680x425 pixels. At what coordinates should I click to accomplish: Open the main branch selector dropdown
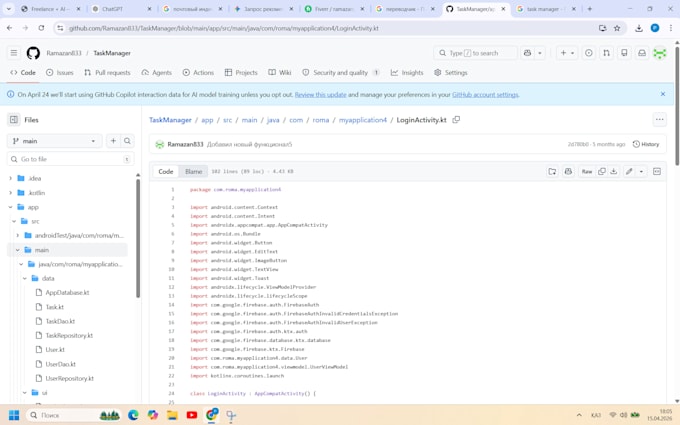point(55,141)
